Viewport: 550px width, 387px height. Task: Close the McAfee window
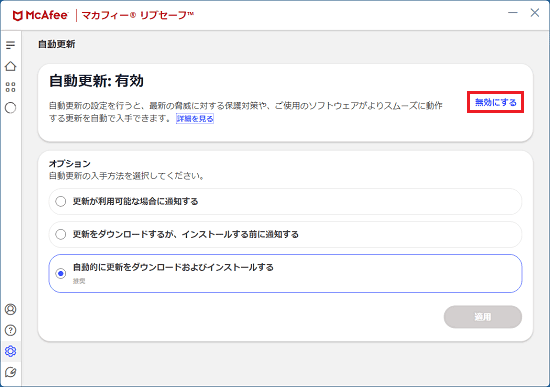tap(535, 13)
